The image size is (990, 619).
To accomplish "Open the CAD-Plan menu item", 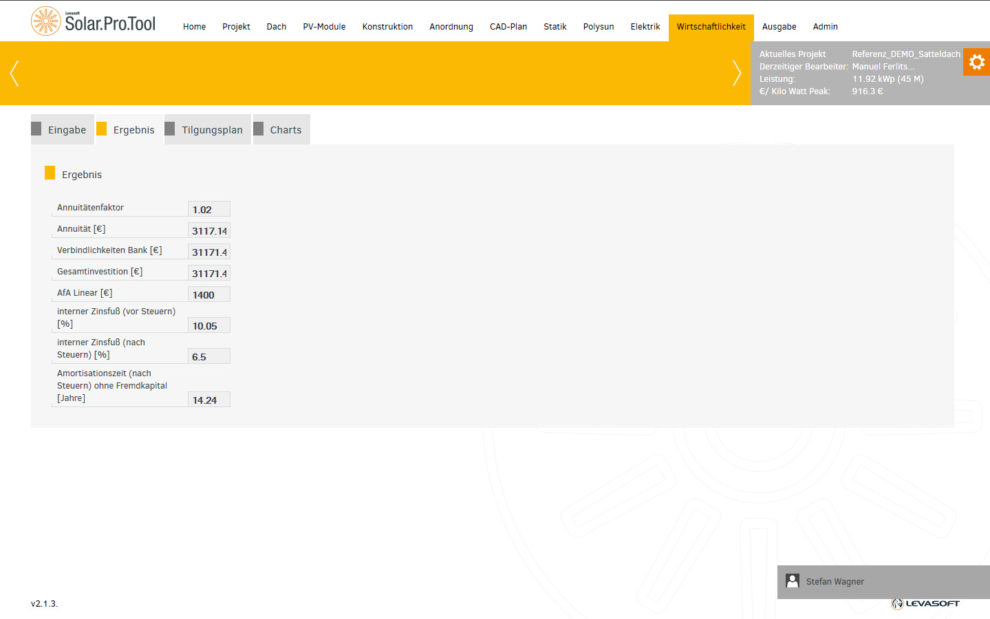I will (x=508, y=27).
